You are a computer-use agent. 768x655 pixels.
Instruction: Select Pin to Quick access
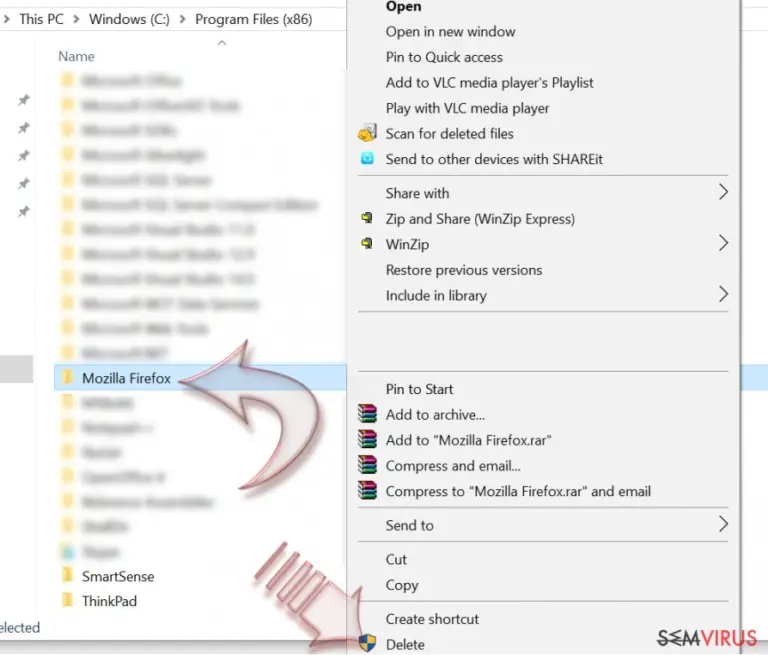click(444, 57)
